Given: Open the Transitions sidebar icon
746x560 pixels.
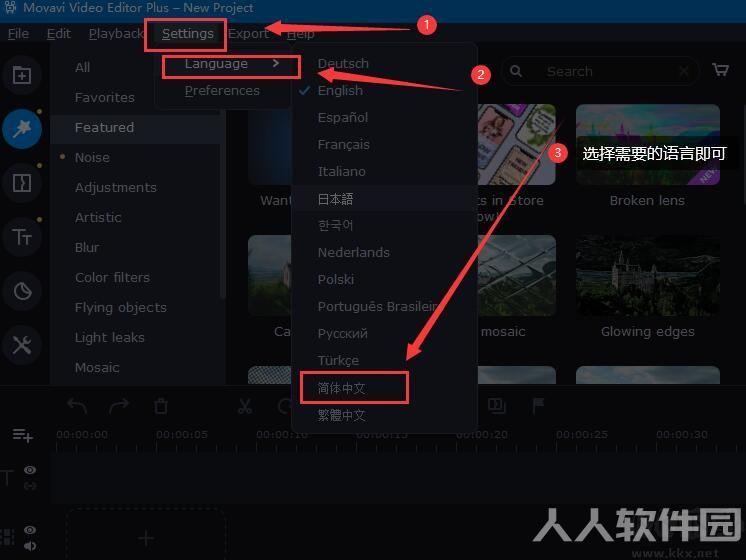Looking at the screenshot, I should pos(22,183).
